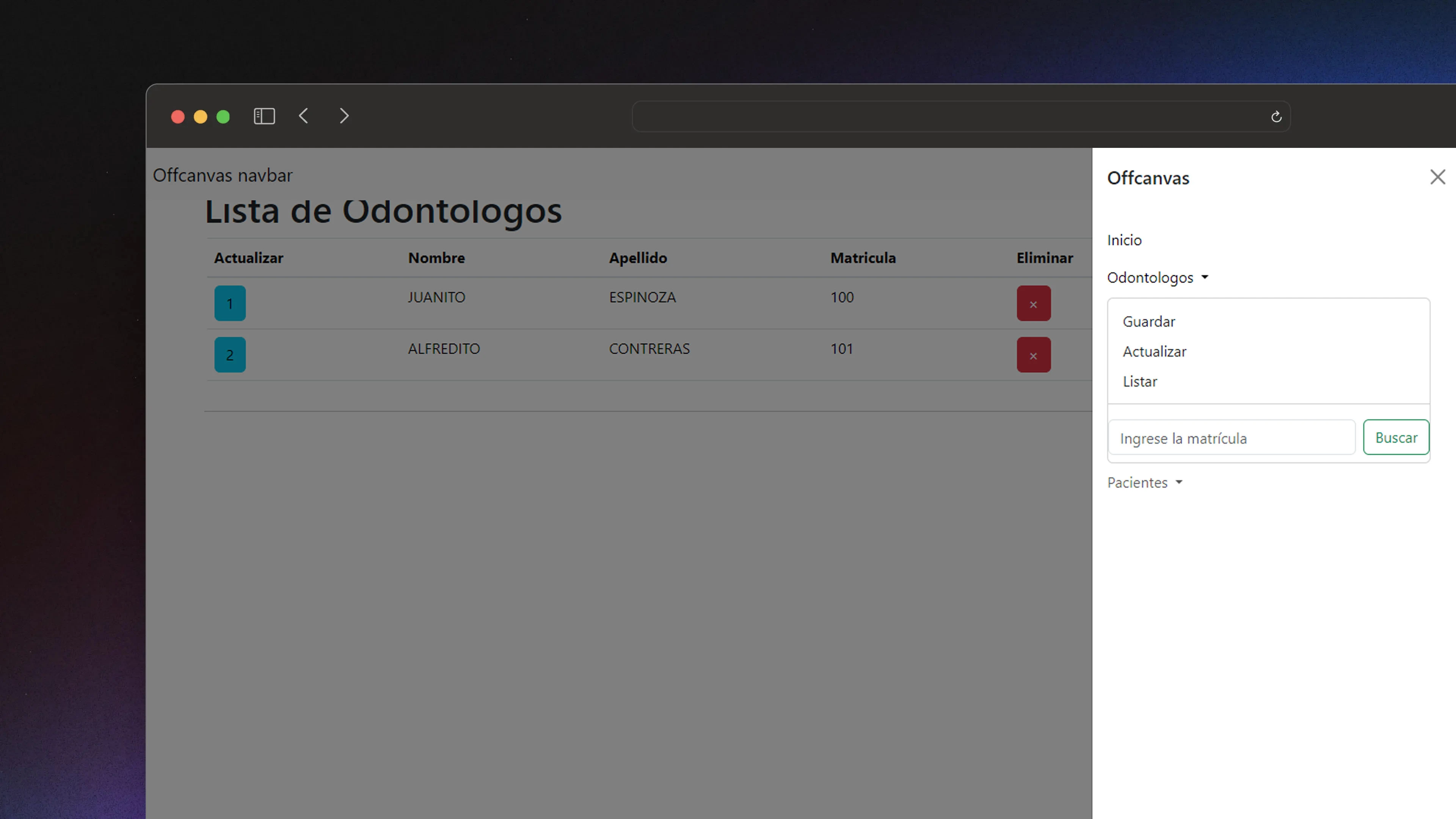
Task: Click the green maximize dot
Action: click(x=223, y=117)
